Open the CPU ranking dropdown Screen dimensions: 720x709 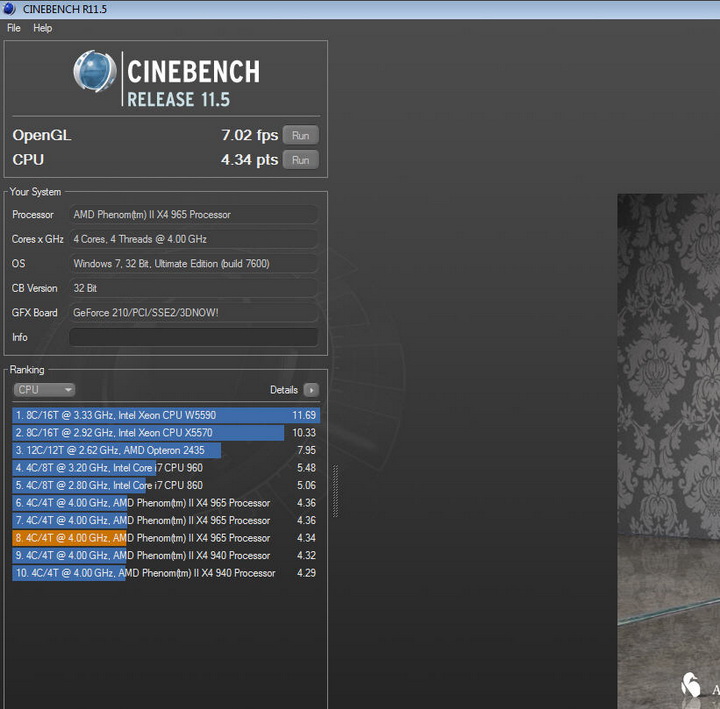45,390
